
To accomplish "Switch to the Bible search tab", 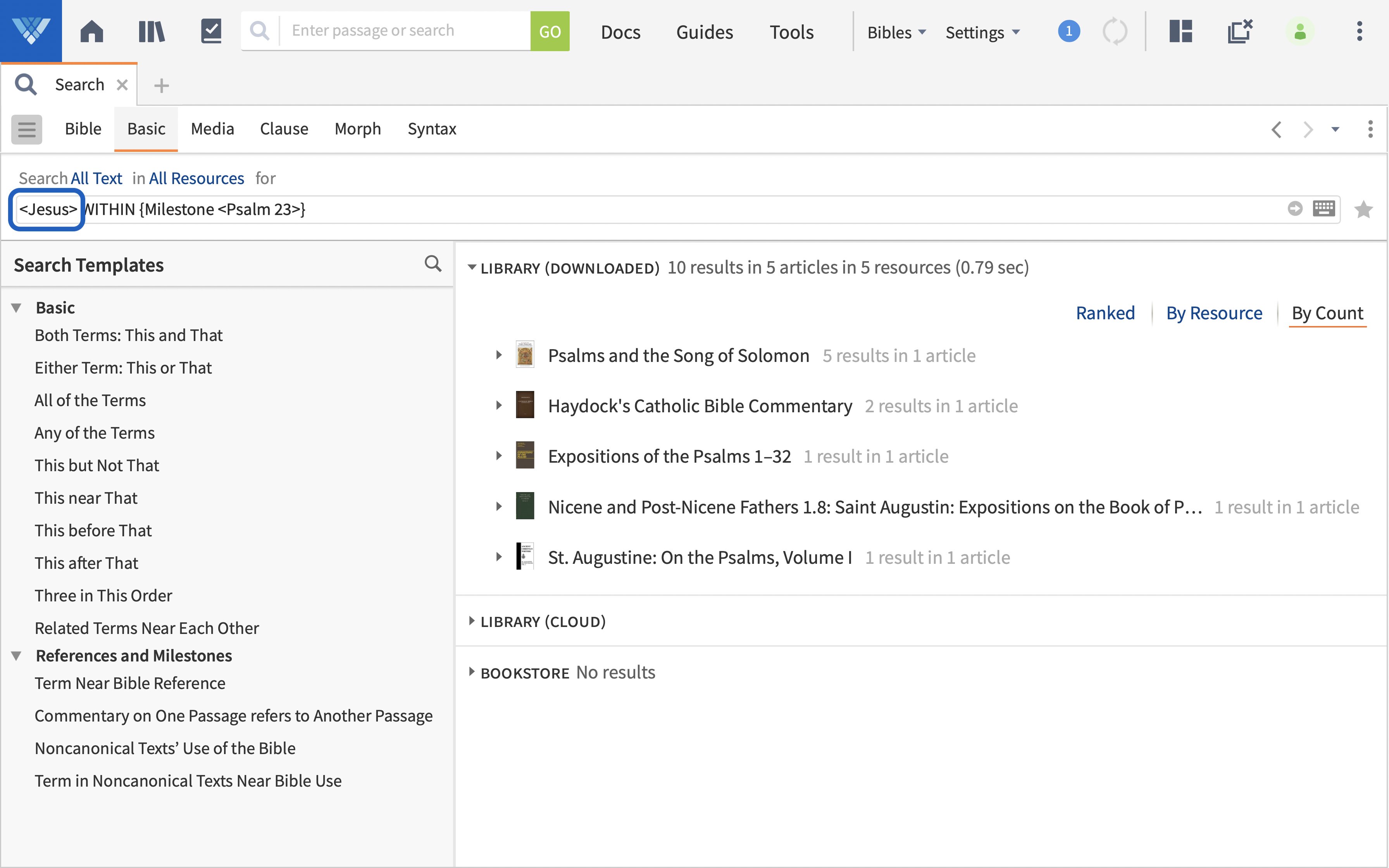I will (x=83, y=129).
